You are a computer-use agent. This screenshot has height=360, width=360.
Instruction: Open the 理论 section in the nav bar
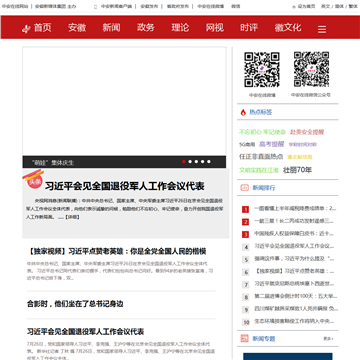point(180,28)
